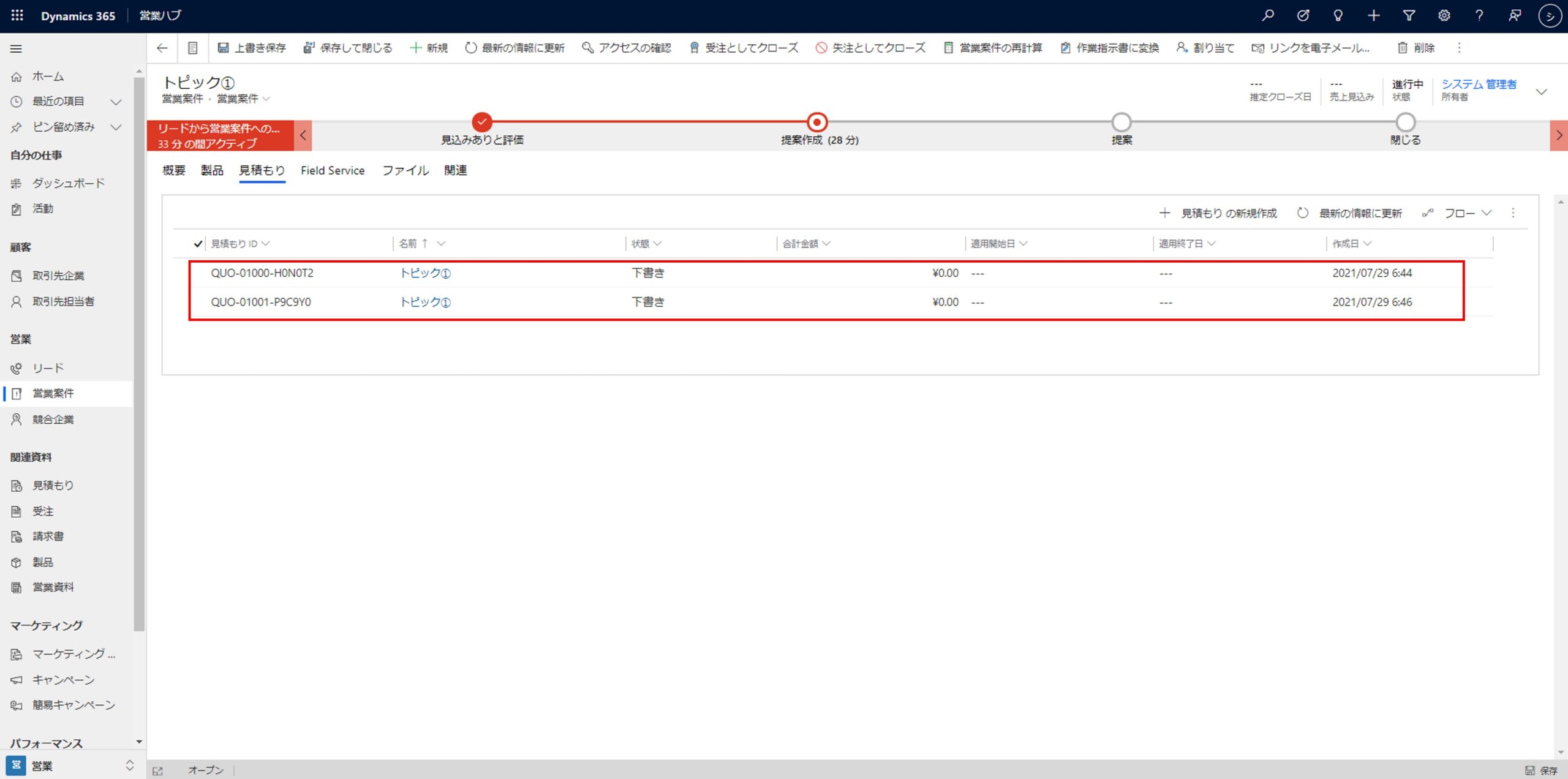Go back using the back arrow
Viewport: 1568px width, 779px height.
point(162,48)
